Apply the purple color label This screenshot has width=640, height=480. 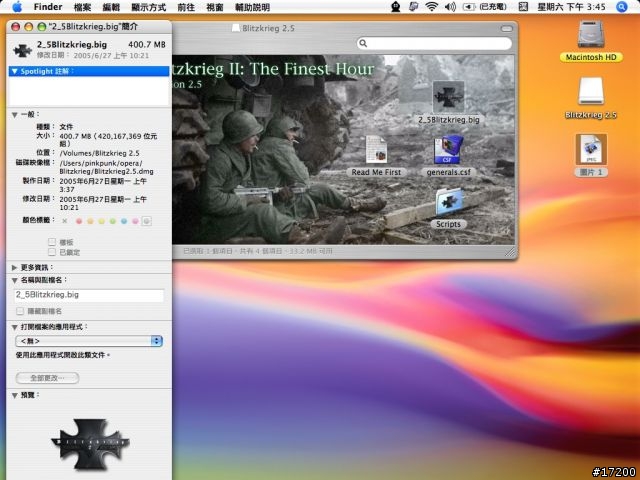coord(135,221)
